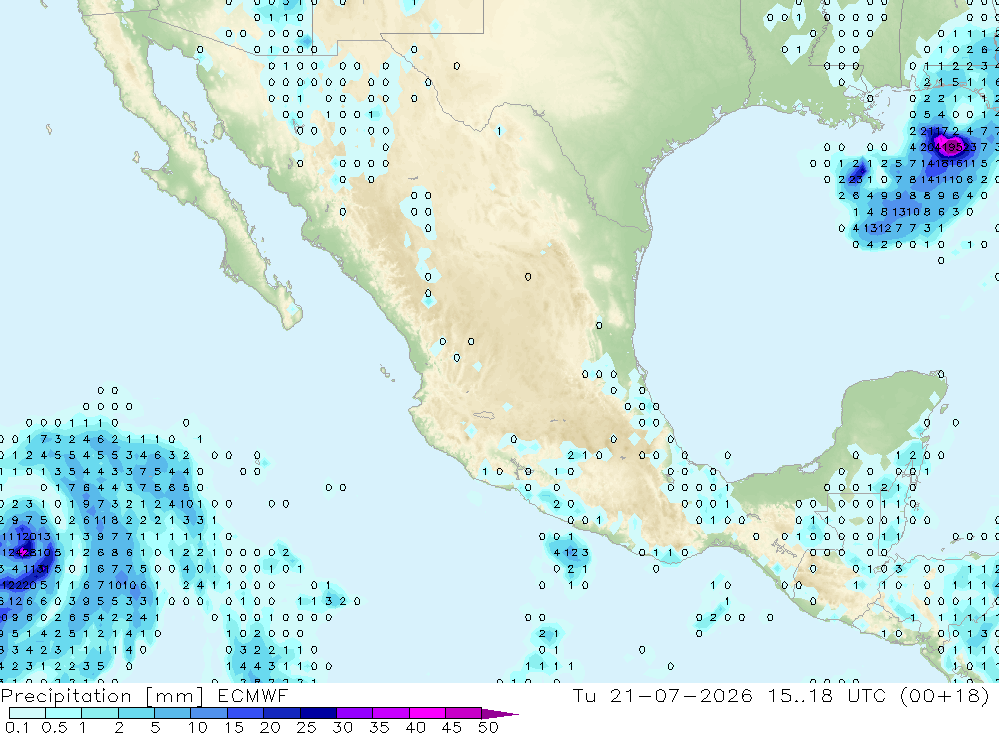1000x733 pixels.
Task: Click the "[mm]" unit label
Action: 174,696
